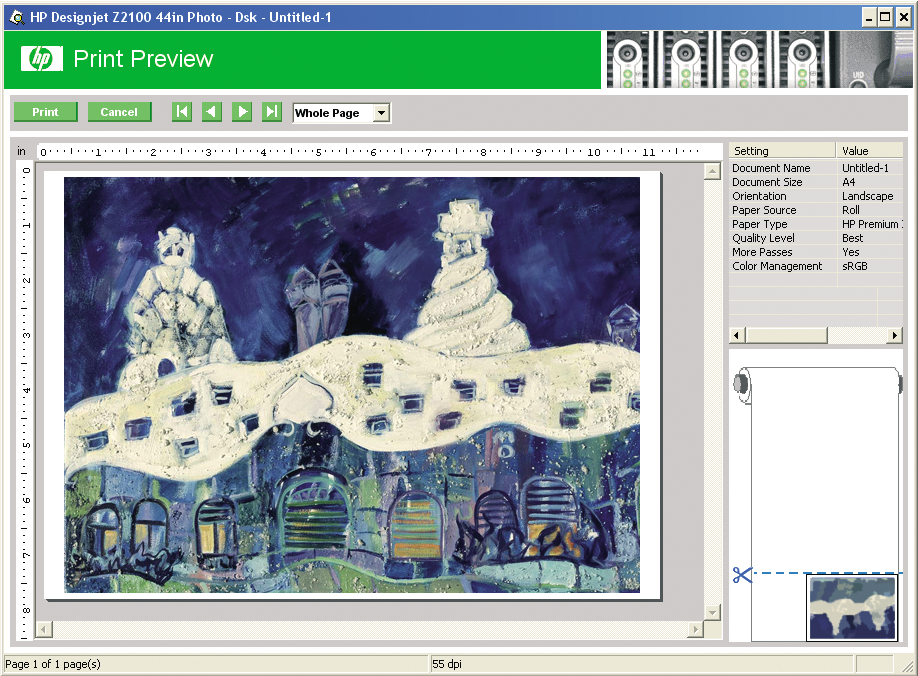Image resolution: width=918 pixels, height=676 pixels.
Task: Click the A4 value cell
Action: [x=848, y=182]
